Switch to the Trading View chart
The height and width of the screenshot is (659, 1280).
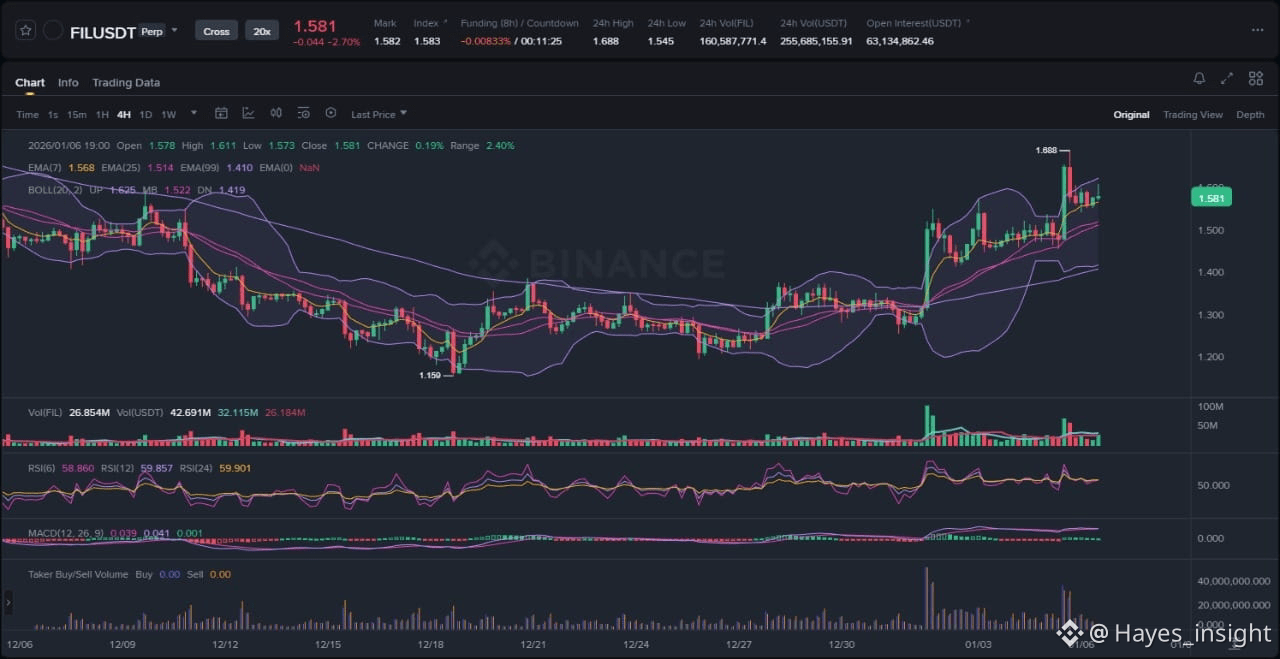[x=1193, y=114]
